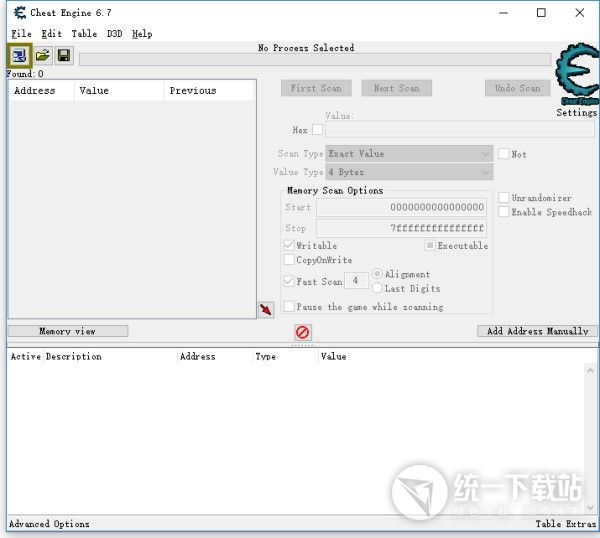Image resolution: width=600 pixels, height=538 pixels.
Task: Enable the Unrandomizer checkbox
Action: [x=504, y=197]
